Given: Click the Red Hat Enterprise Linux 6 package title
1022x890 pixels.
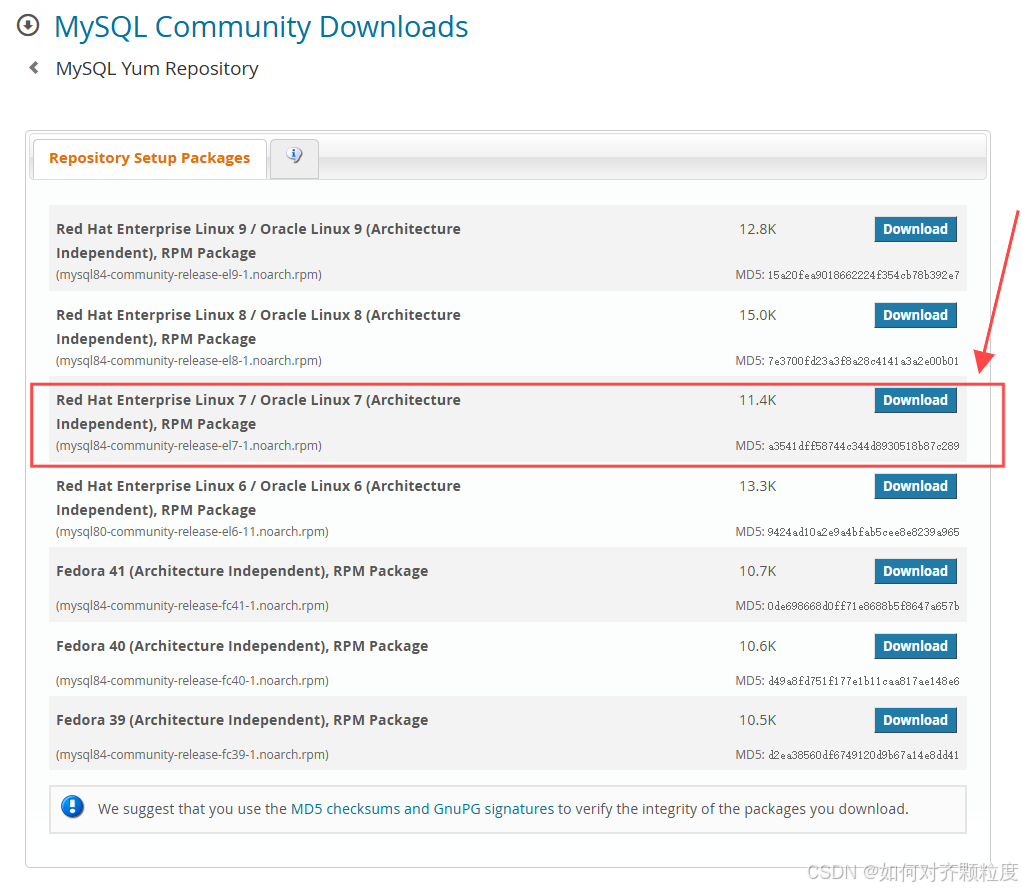Looking at the screenshot, I should (258, 497).
